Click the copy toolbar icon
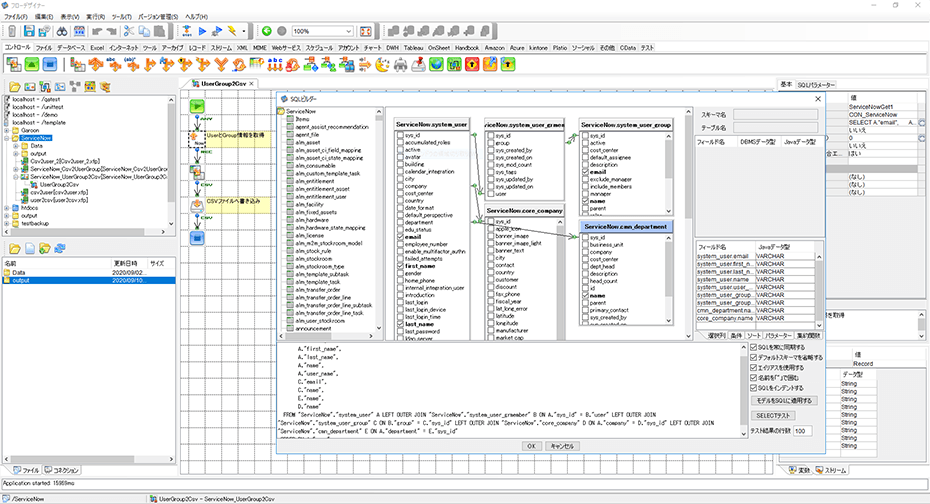 click(144, 31)
